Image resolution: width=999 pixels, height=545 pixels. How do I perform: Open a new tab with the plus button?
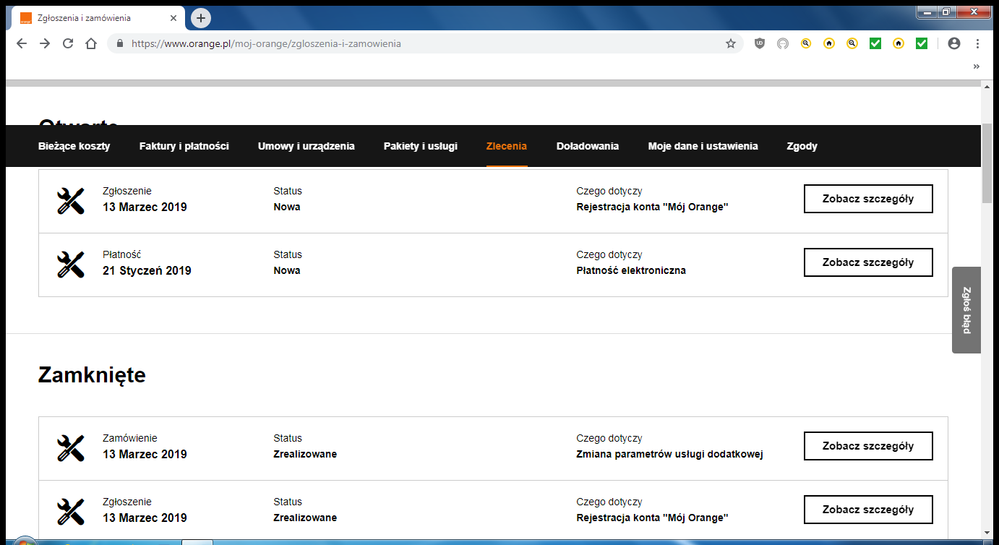point(201,18)
